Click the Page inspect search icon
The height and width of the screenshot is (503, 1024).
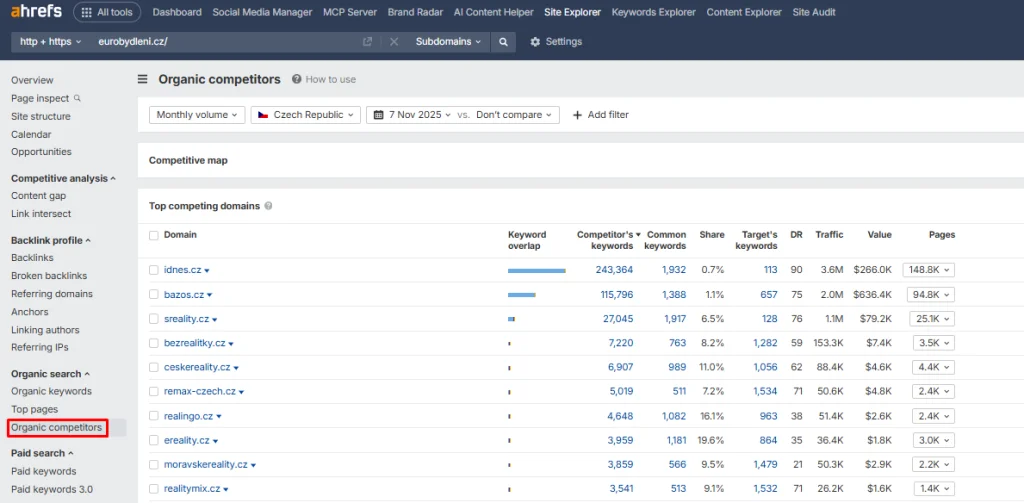(x=77, y=98)
